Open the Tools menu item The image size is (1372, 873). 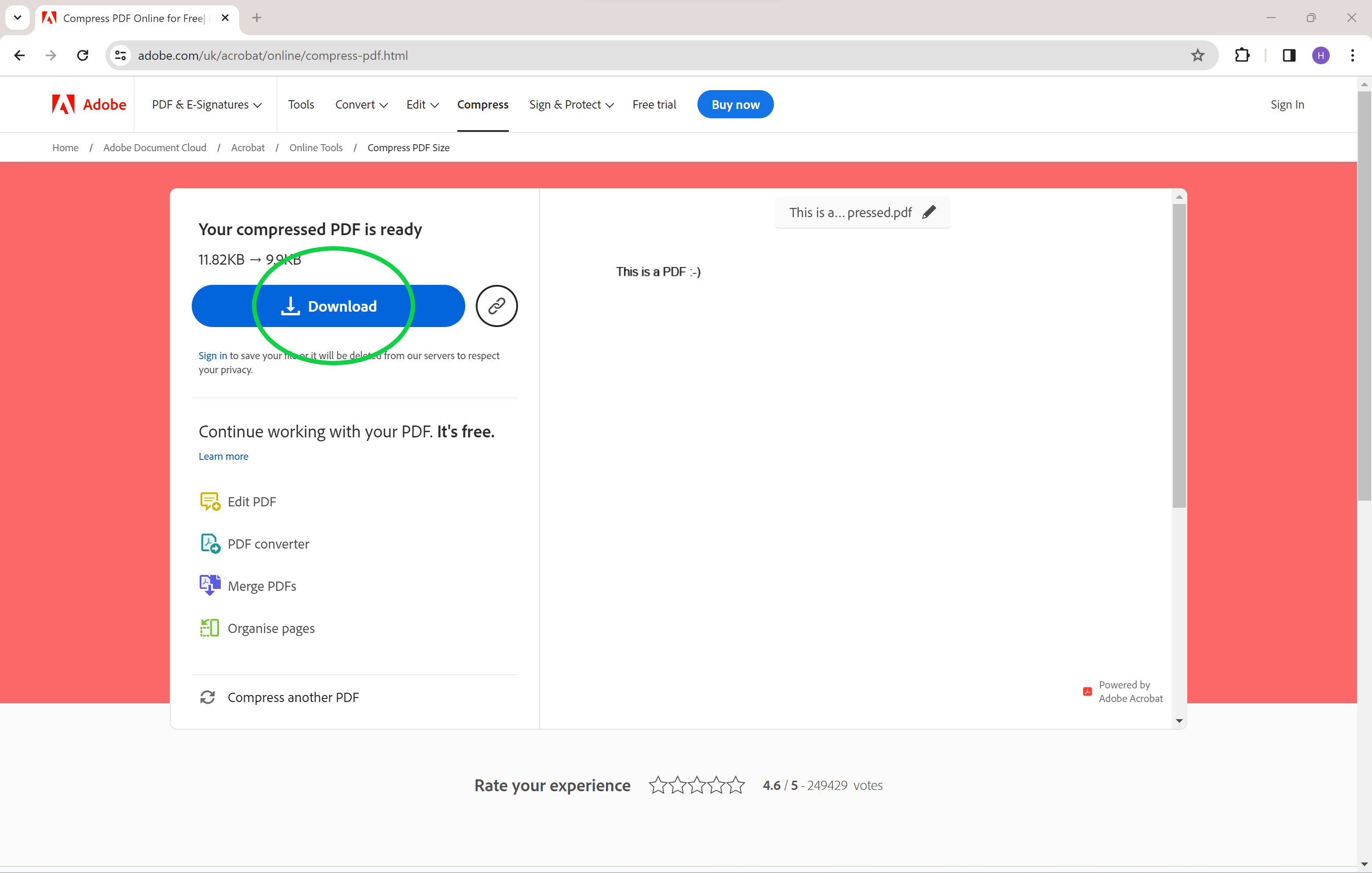pyautogui.click(x=301, y=105)
